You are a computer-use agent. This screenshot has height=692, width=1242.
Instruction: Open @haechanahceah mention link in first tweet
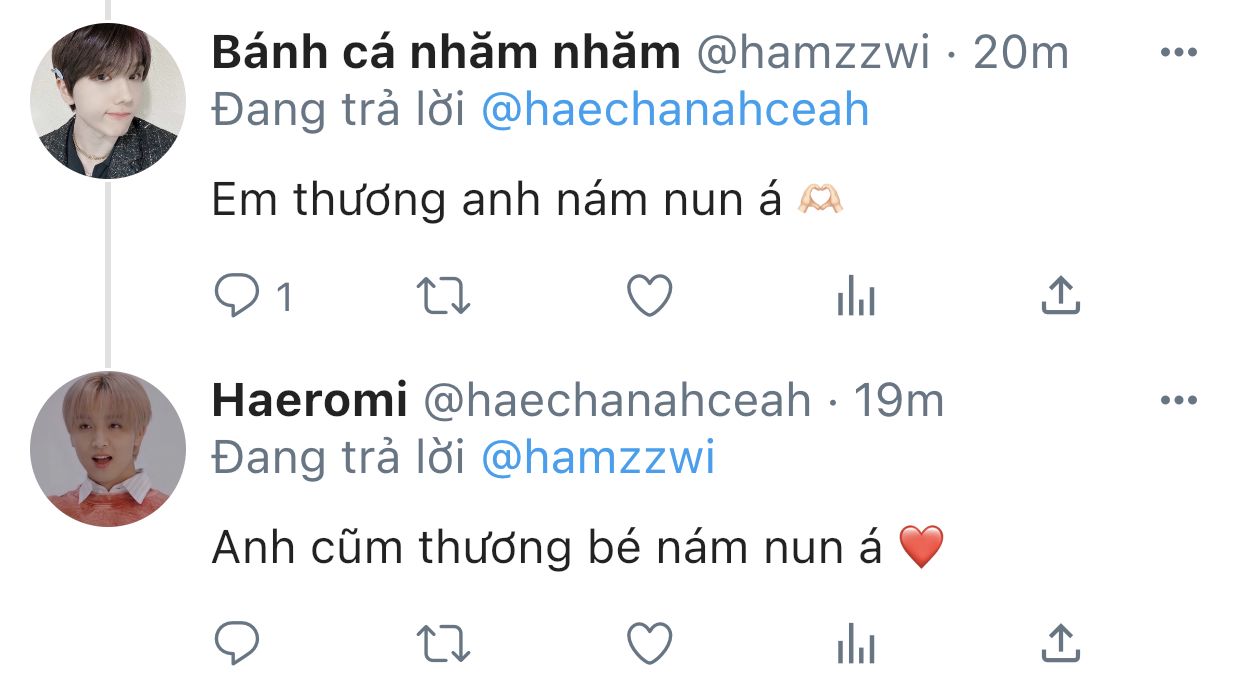[675, 110]
